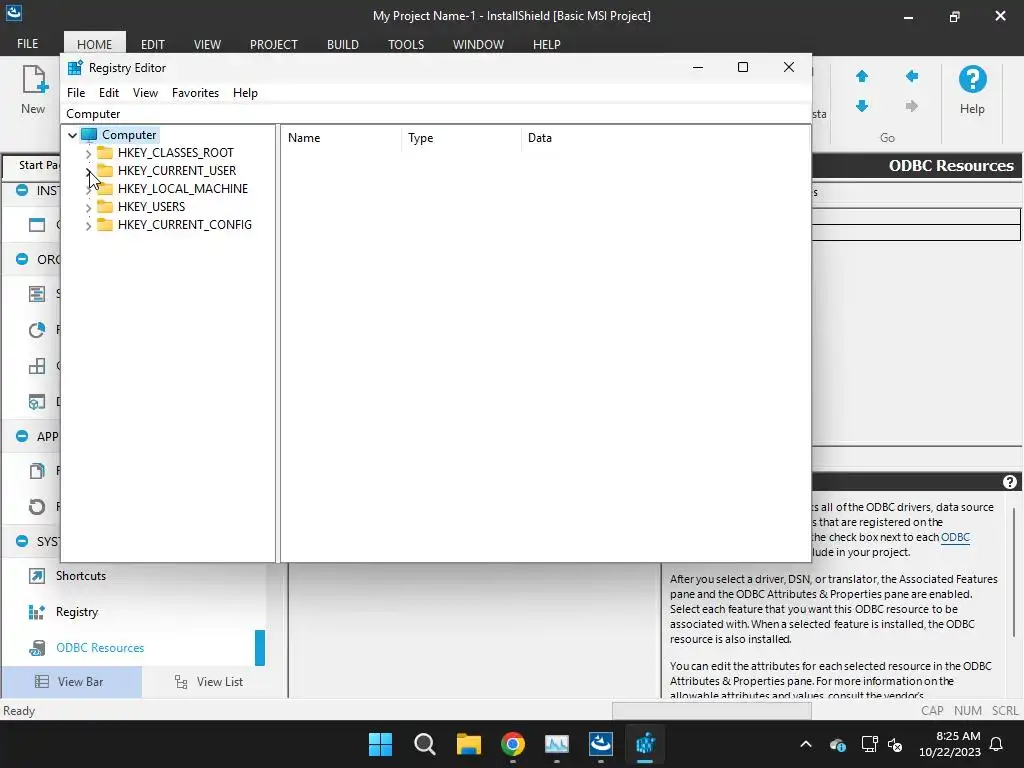Click the Registry Editor title bar icon
Image resolution: width=1024 pixels, height=768 pixels.
[x=75, y=68]
